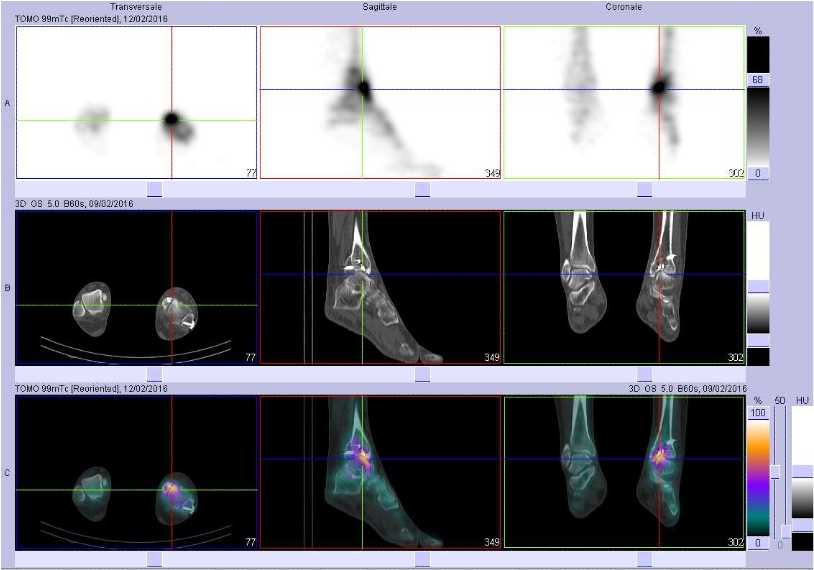Click slice slider thumb under row B coronal view
The height and width of the screenshot is (570, 814).
644,374
